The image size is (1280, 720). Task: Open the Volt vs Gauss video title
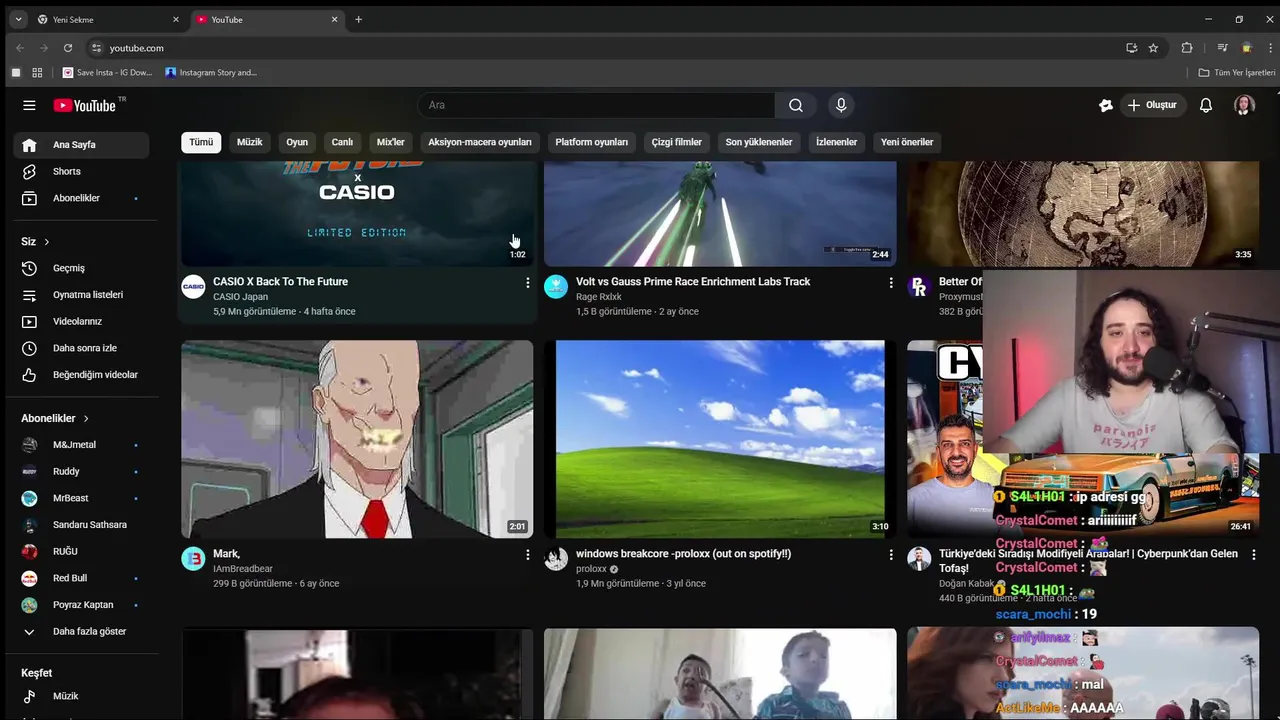pos(693,282)
